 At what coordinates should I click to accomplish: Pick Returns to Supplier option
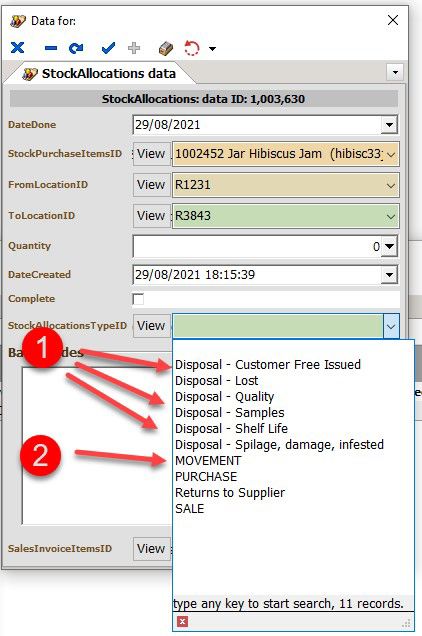230,493
